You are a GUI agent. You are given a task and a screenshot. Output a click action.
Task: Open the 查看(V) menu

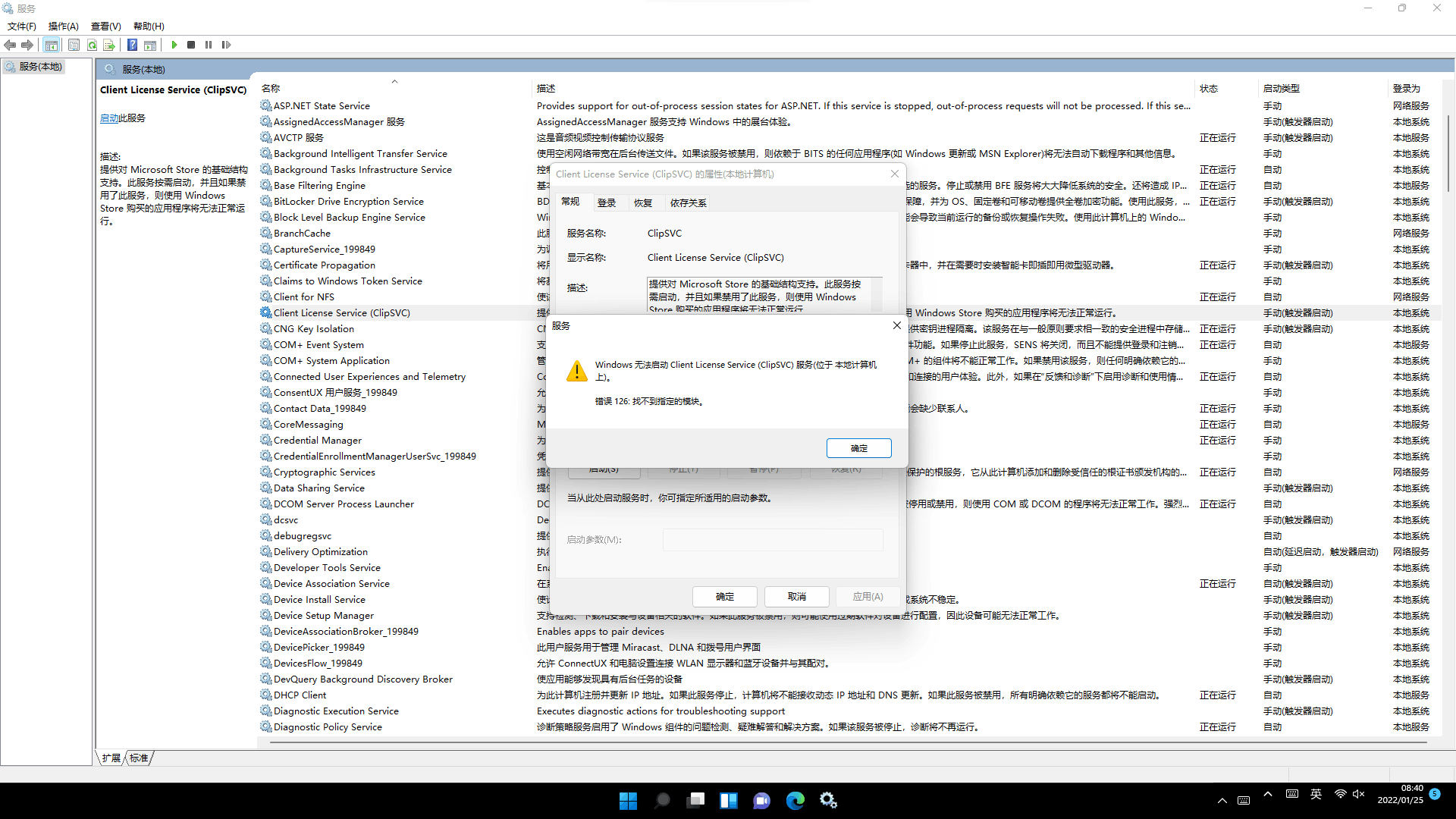tap(106, 27)
